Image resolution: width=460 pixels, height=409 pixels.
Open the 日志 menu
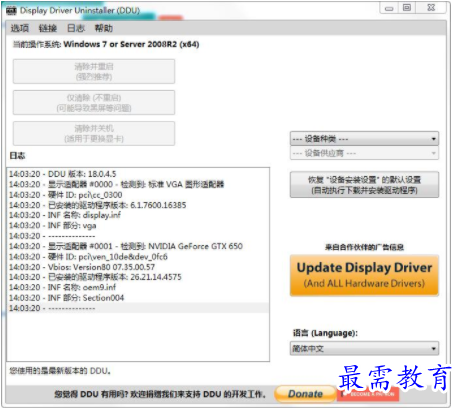click(76, 28)
